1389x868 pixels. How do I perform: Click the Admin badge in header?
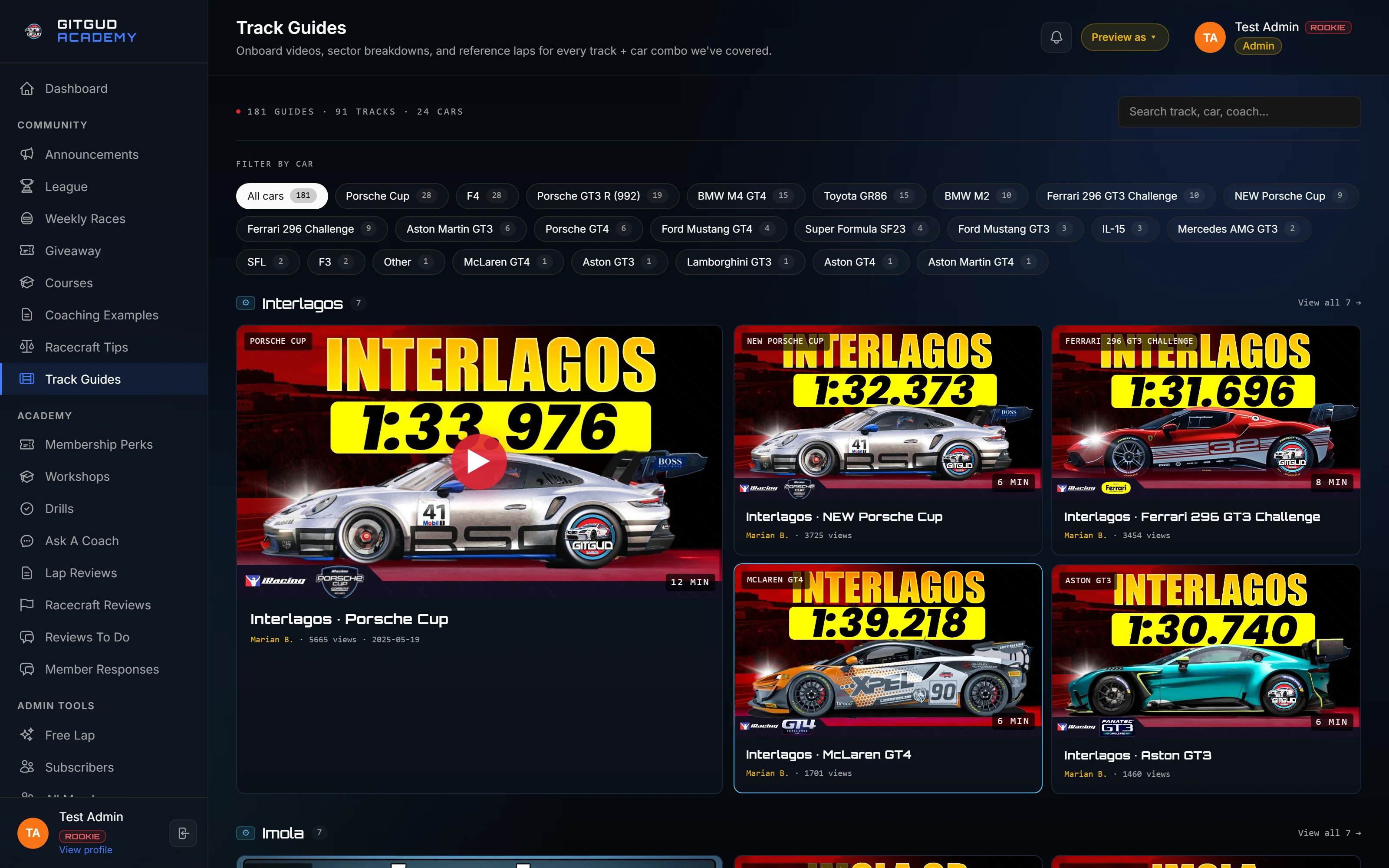coord(1258,46)
